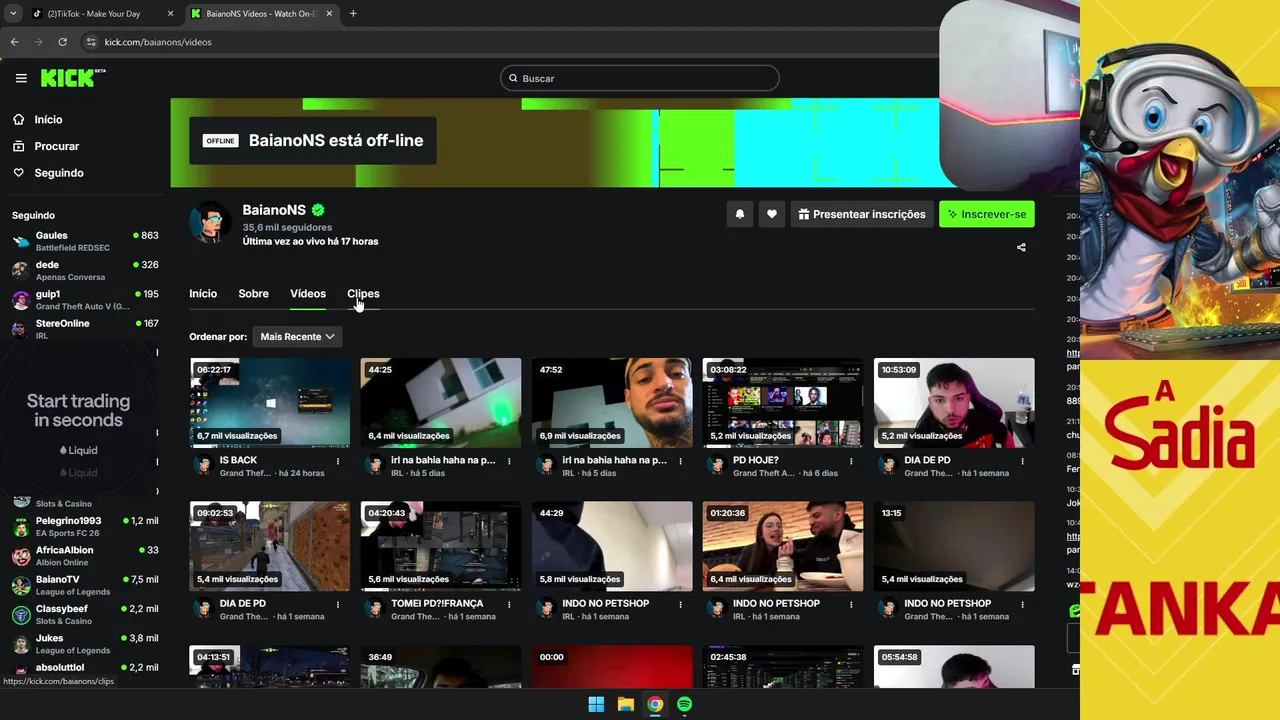This screenshot has height=720, width=1280.
Task: Click Seguindo in the left sidebar
Action: click(x=59, y=173)
